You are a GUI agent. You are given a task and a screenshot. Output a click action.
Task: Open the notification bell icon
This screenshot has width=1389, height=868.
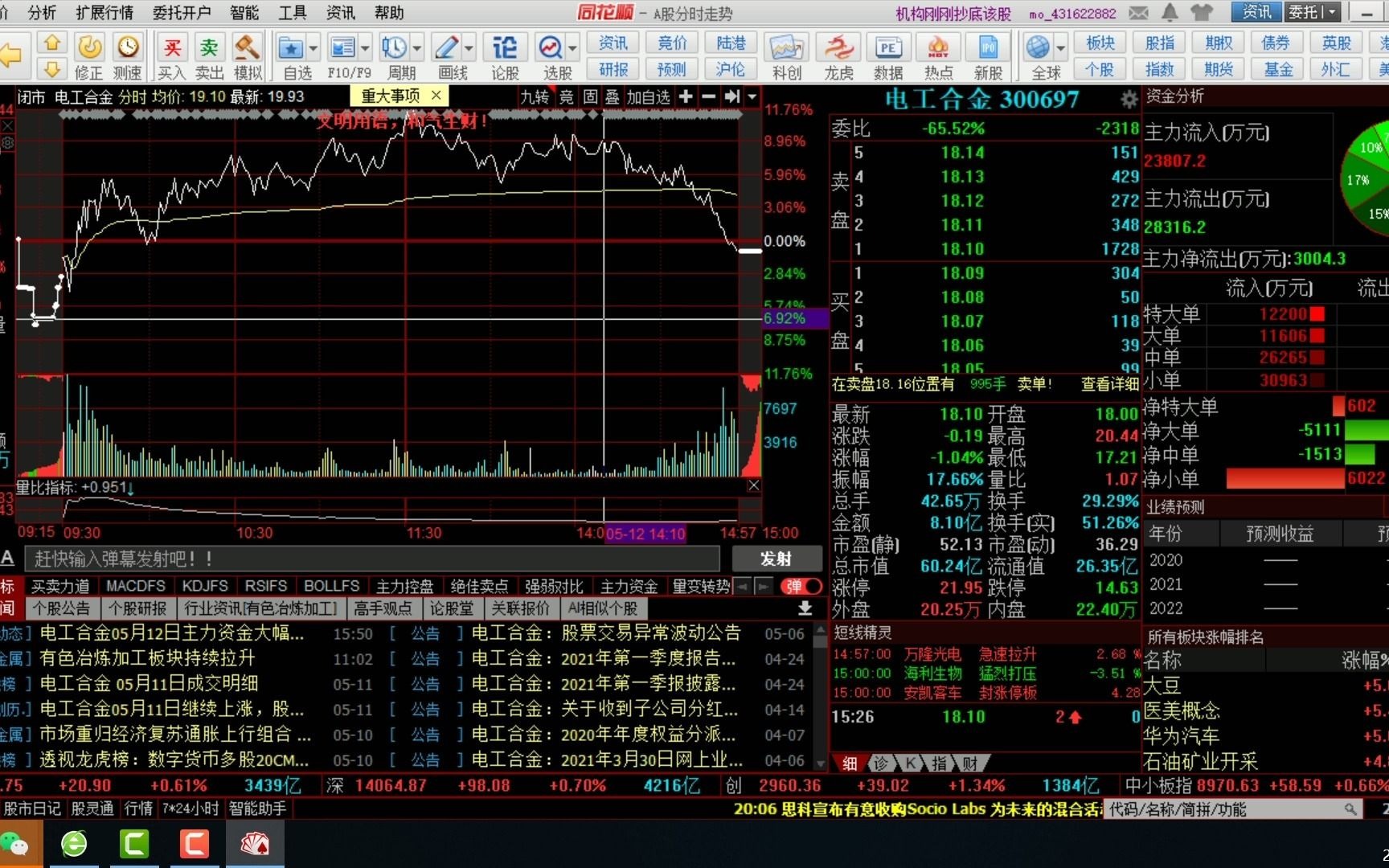pyautogui.click(x=1170, y=12)
